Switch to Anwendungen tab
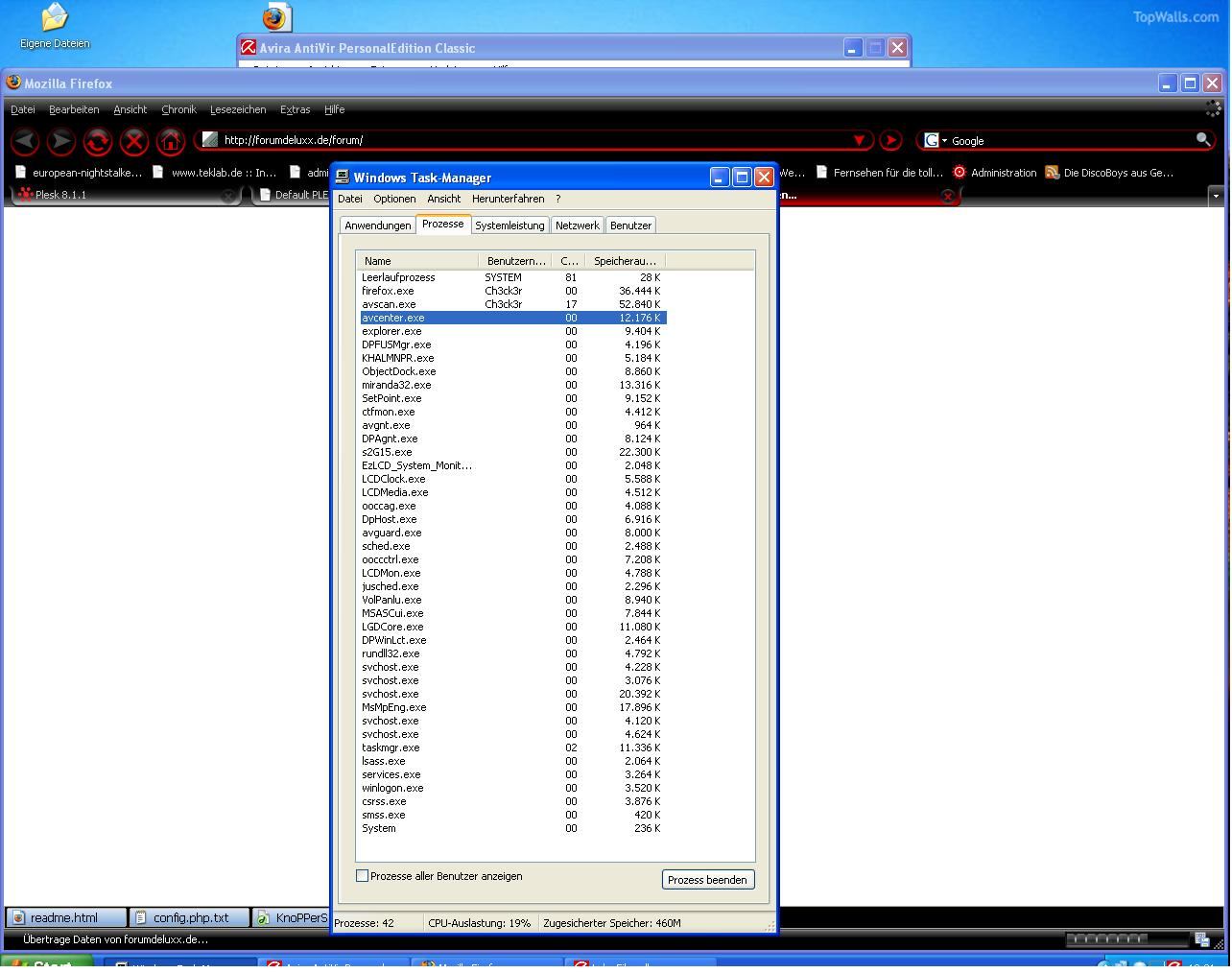Image resolution: width=1232 pixels, height=973 pixels. 378,225
